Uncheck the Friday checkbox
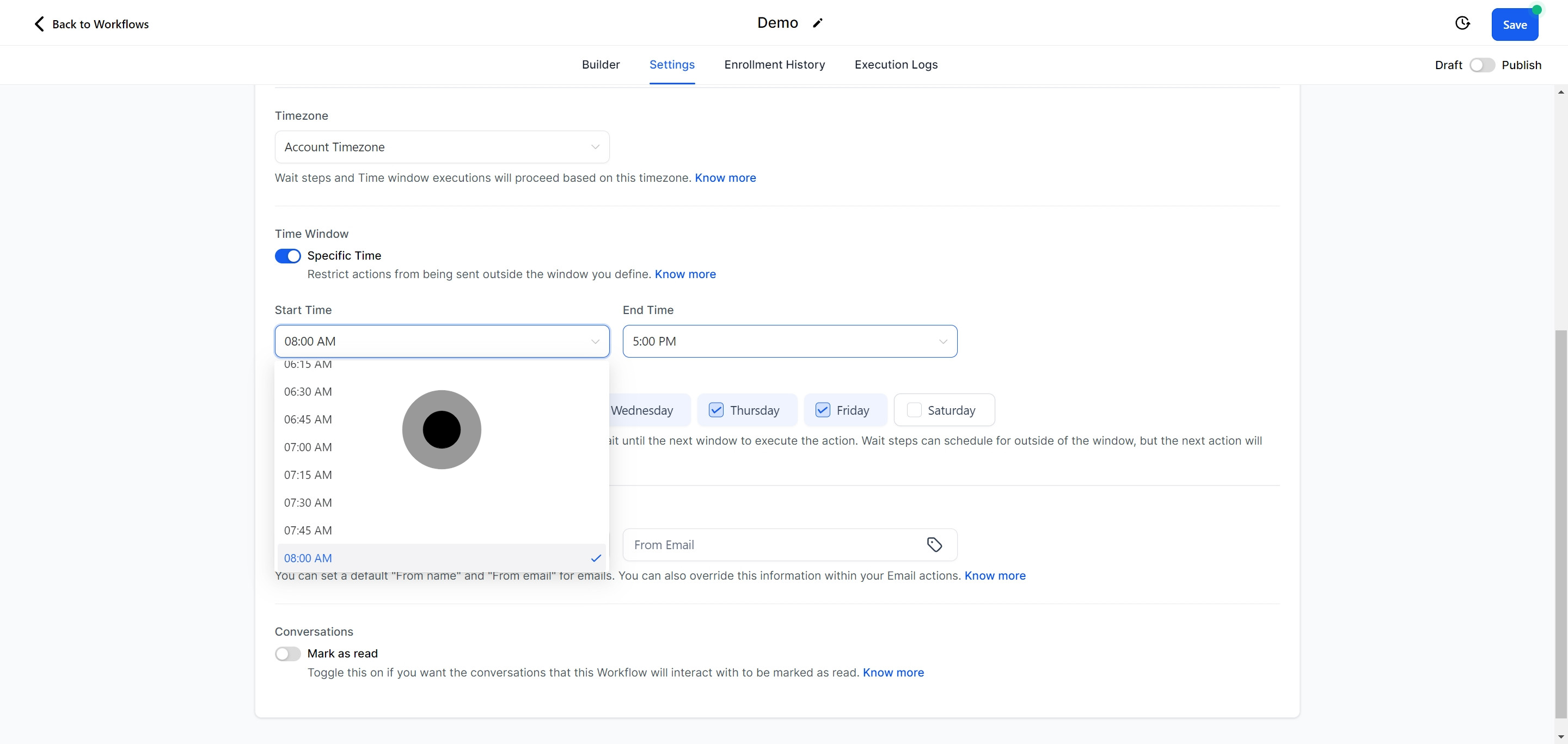1568x744 pixels. click(x=822, y=410)
